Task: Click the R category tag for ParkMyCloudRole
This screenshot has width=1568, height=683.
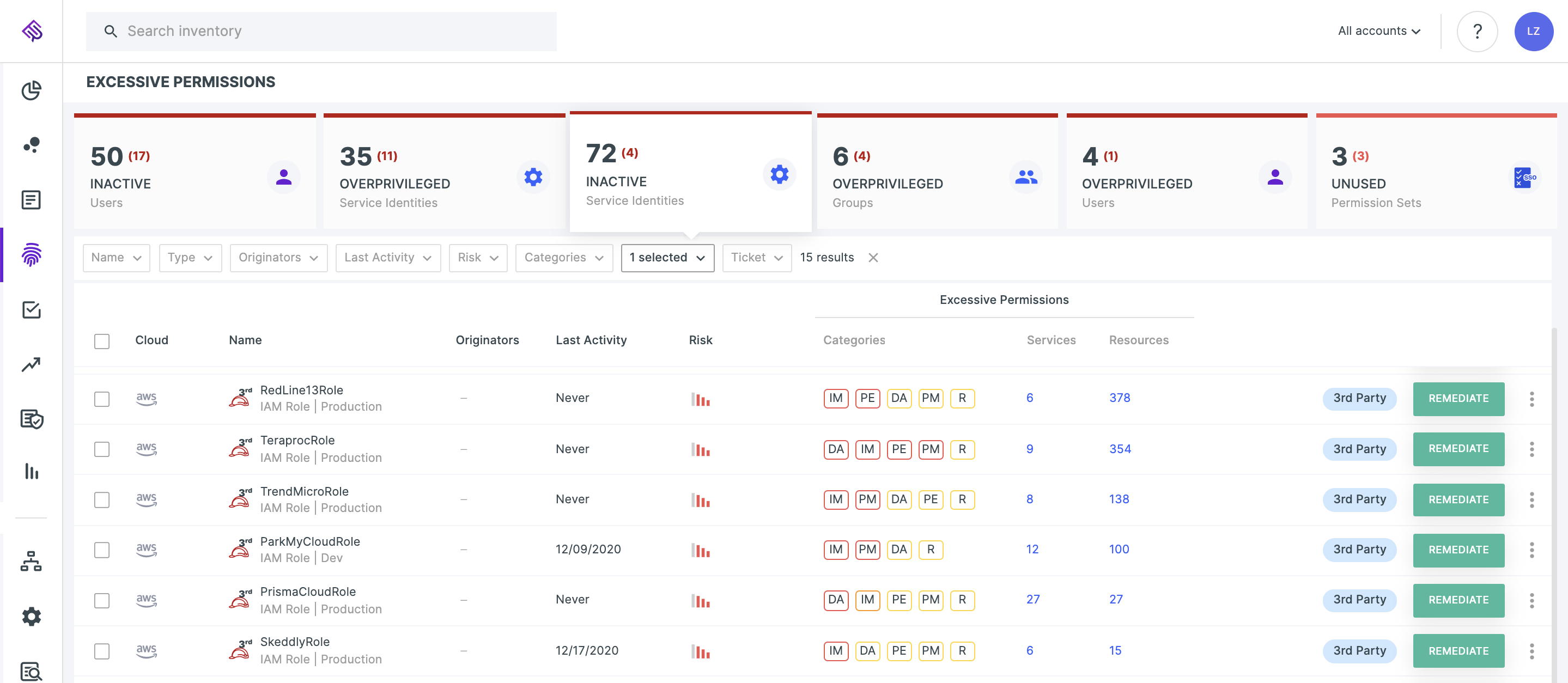Action: click(x=931, y=550)
